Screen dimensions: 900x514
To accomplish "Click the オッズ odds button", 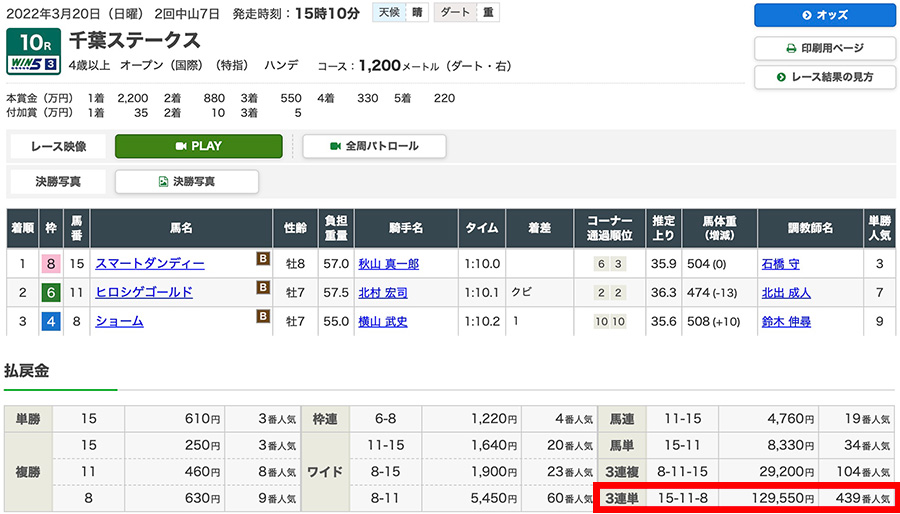I will pyautogui.click(x=824, y=15).
